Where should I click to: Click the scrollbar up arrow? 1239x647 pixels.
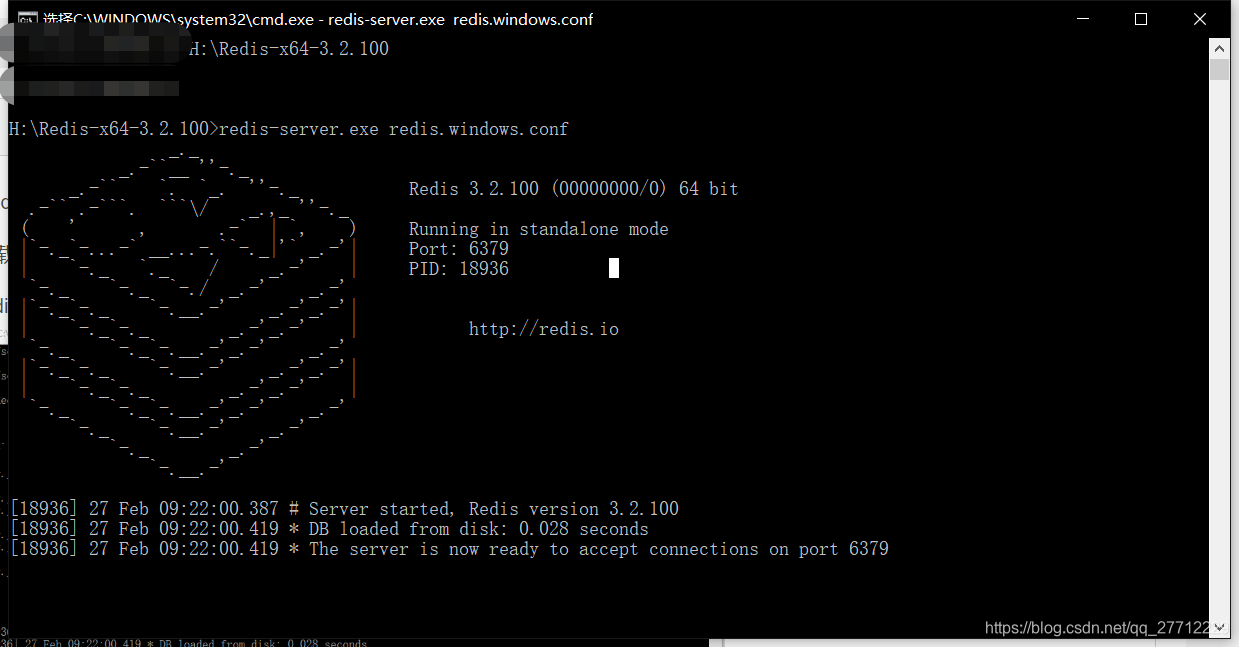tap(1219, 49)
